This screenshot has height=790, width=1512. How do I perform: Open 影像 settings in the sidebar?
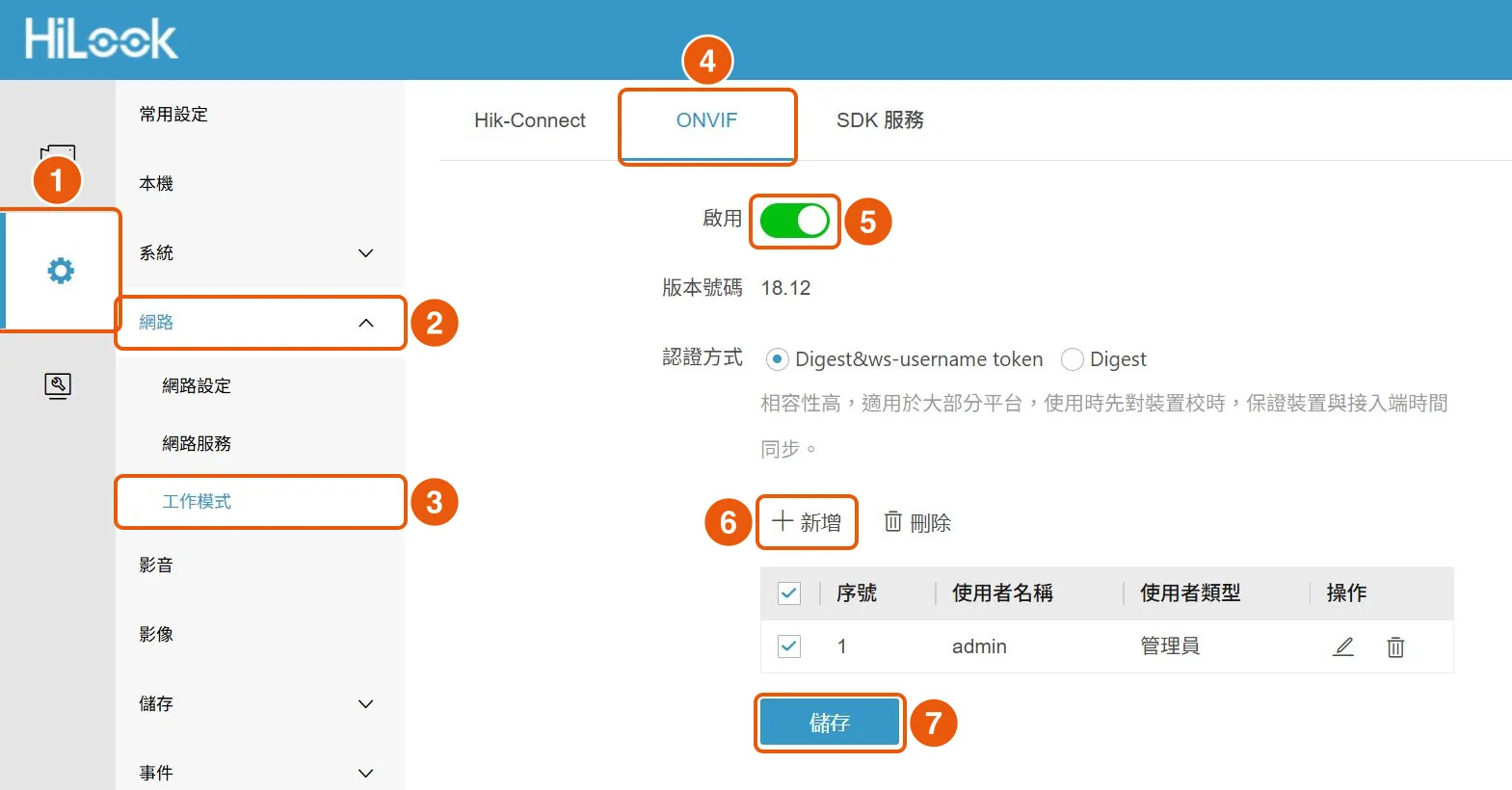[156, 635]
